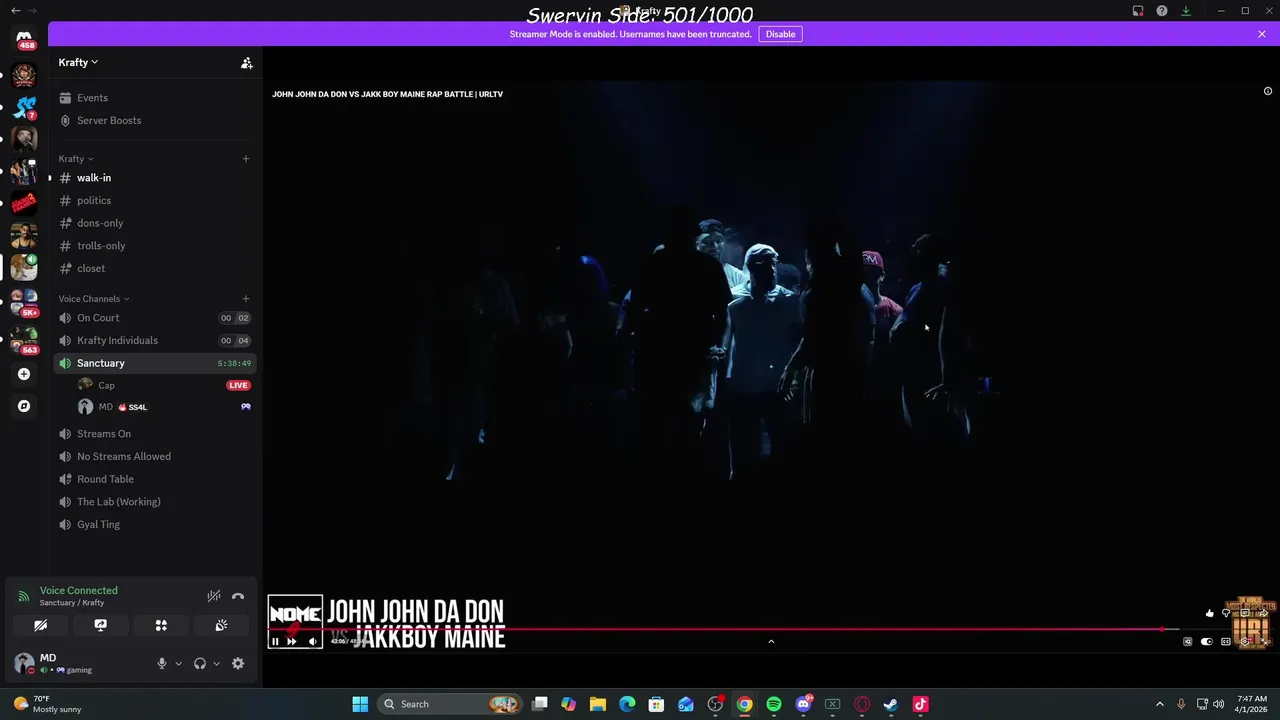1280x720 pixels.
Task: Click the taskbar Search box
Action: coord(450,704)
